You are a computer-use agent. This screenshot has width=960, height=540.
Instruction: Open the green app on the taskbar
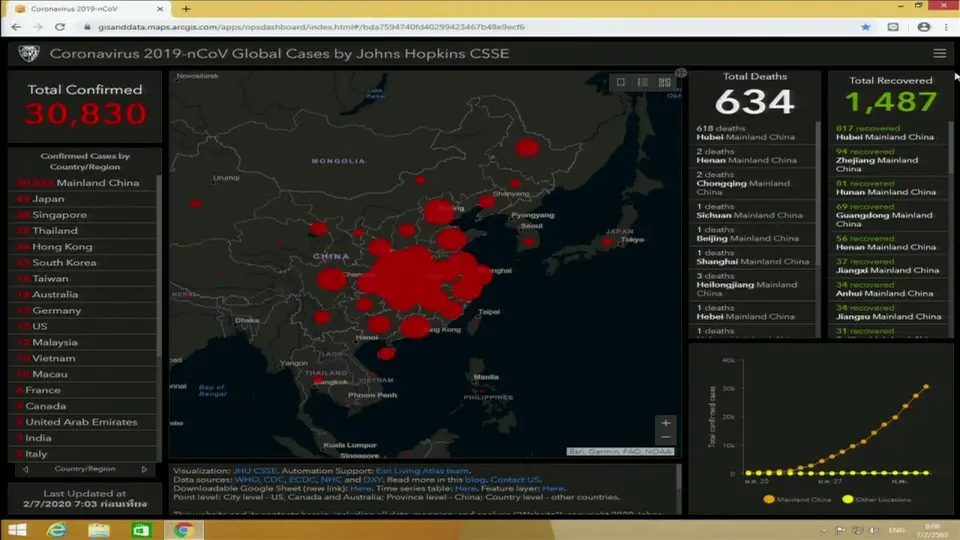pyautogui.click(x=141, y=530)
